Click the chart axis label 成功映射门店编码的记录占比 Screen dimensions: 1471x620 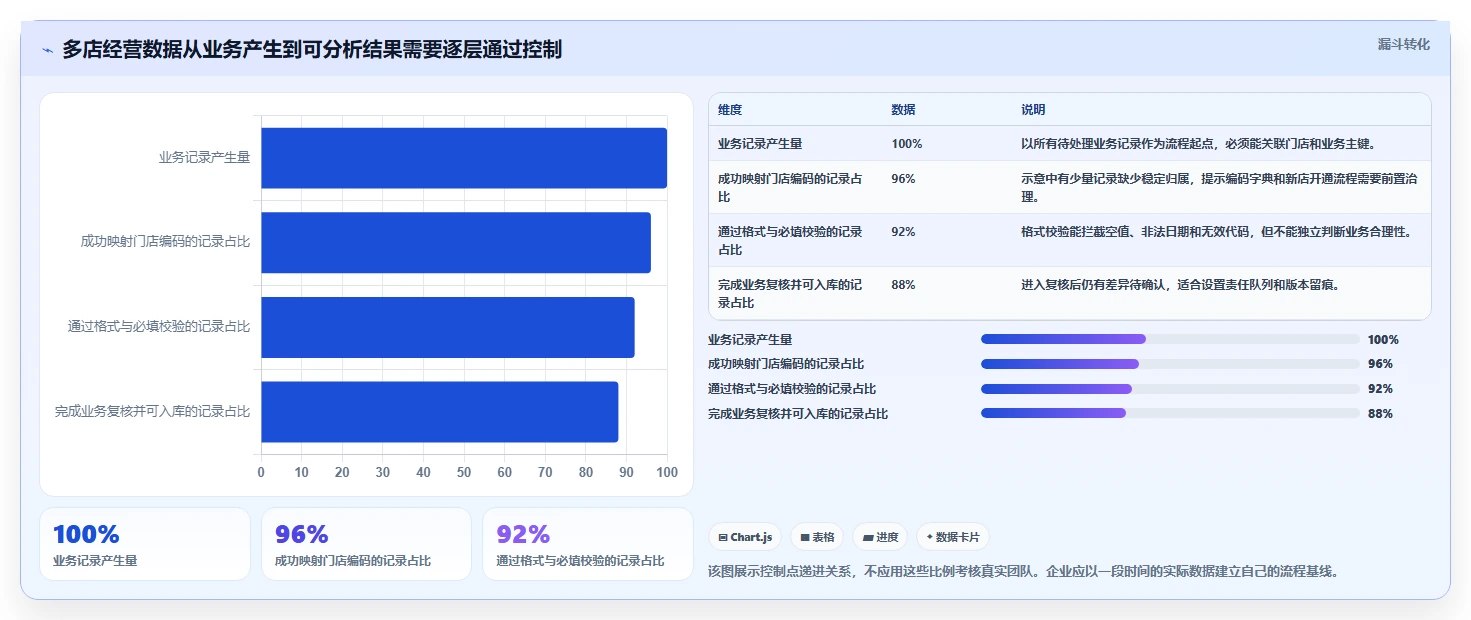[x=165, y=242]
